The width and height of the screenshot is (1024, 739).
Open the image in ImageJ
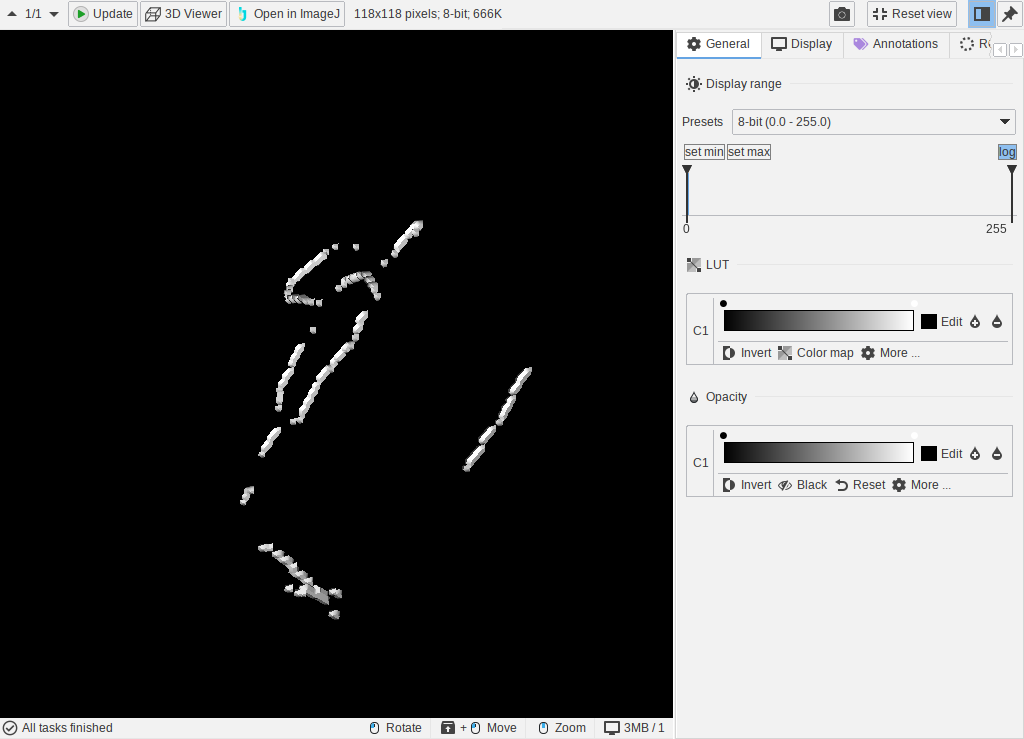(287, 14)
